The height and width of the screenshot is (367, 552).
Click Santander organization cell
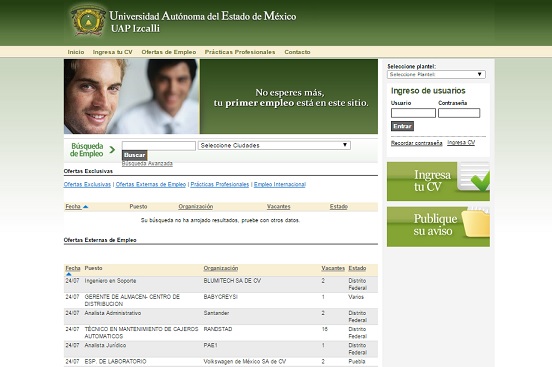[x=216, y=313]
